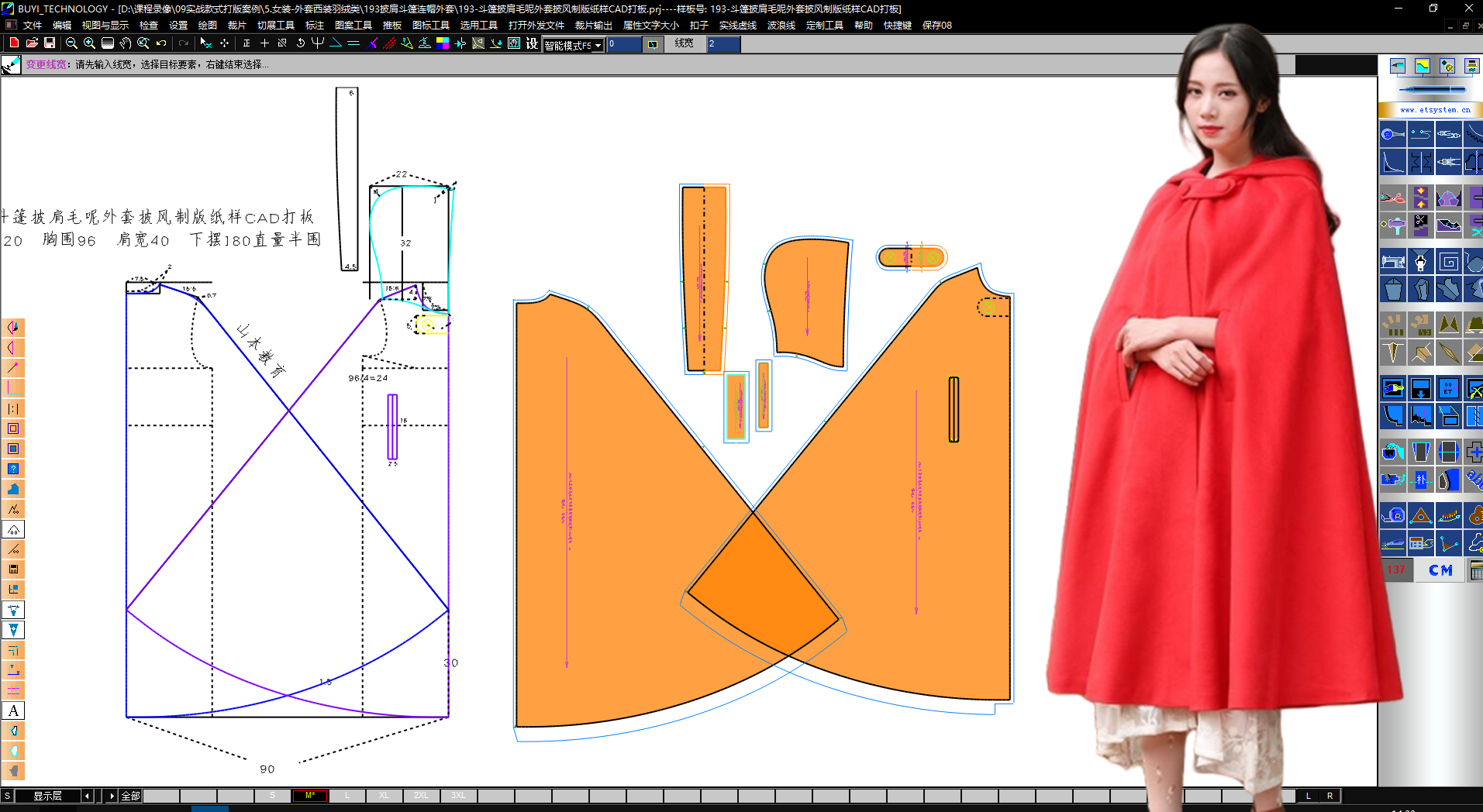1483x812 pixels.
Task: Click the 线宽 input field with value 2
Action: pyautogui.click(x=723, y=44)
